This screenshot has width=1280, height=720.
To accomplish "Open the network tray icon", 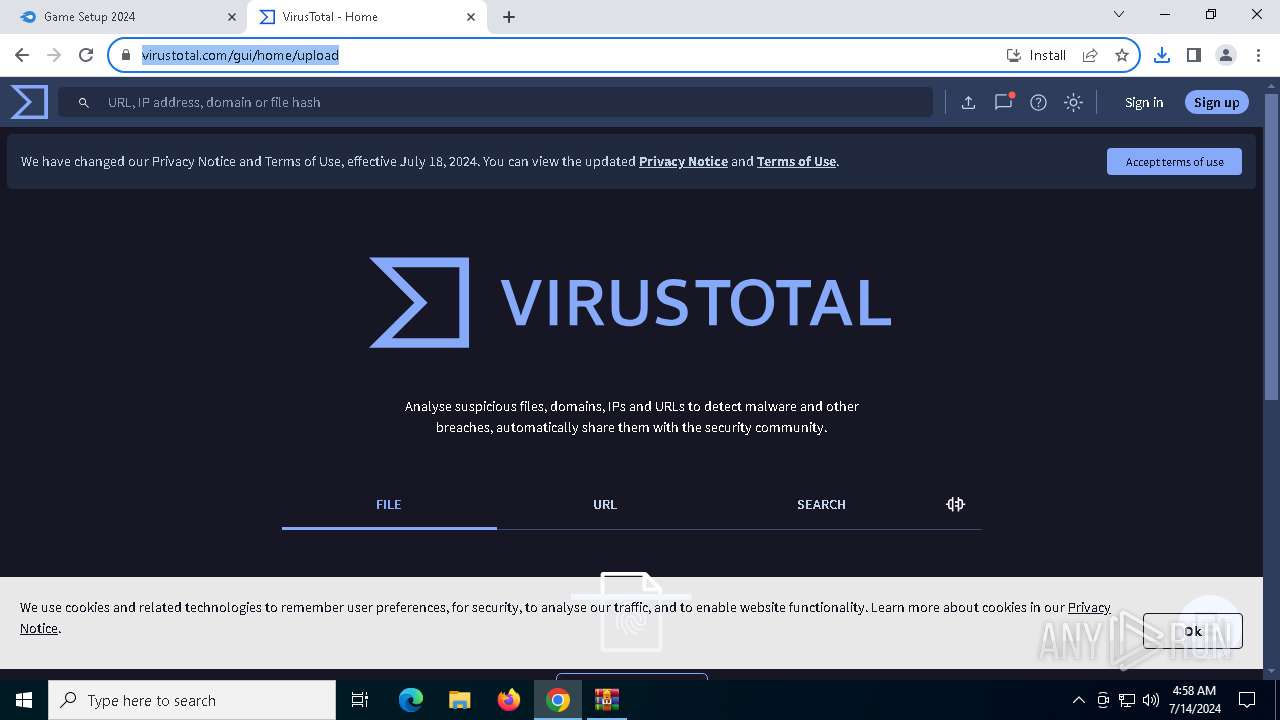I will pyautogui.click(x=1127, y=700).
